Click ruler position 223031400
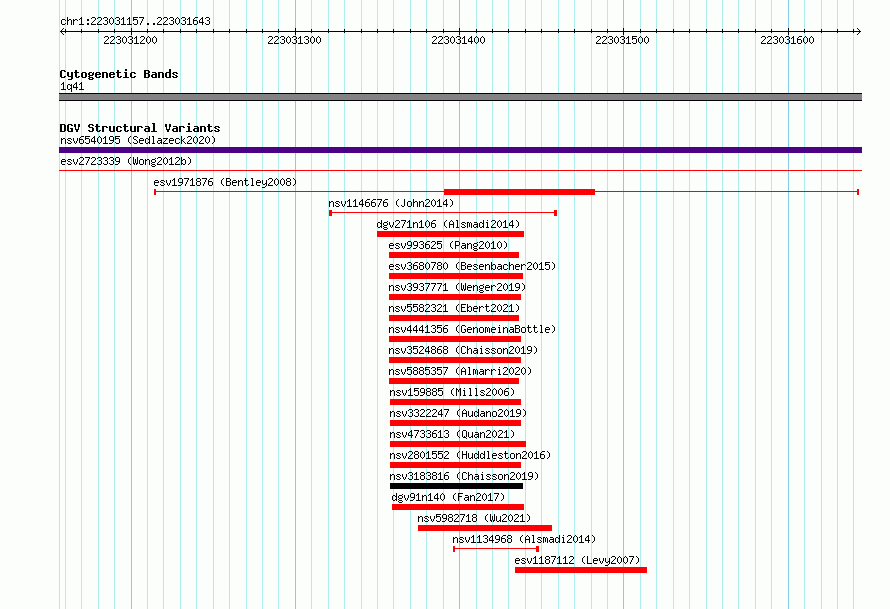Viewport: 890px width, 609px height. pyautogui.click(x=459, y=40)
